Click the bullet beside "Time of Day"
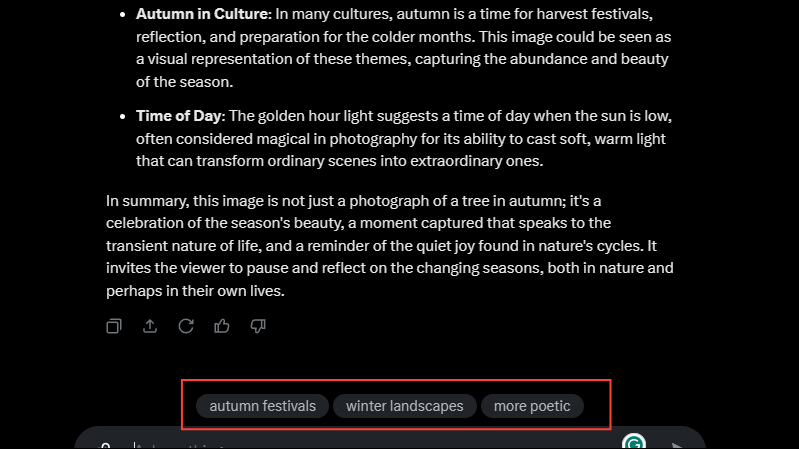Viewport: 799px width, 449px height. click(x=122, y=117)
